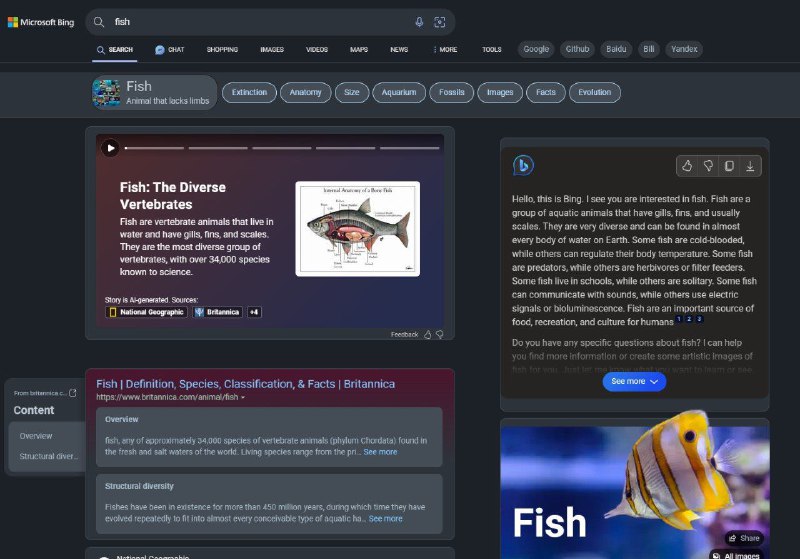The height and width of the screenshot is (559, 800).
Task: Click the Google search engine shortcut
Action: point(536,49)
